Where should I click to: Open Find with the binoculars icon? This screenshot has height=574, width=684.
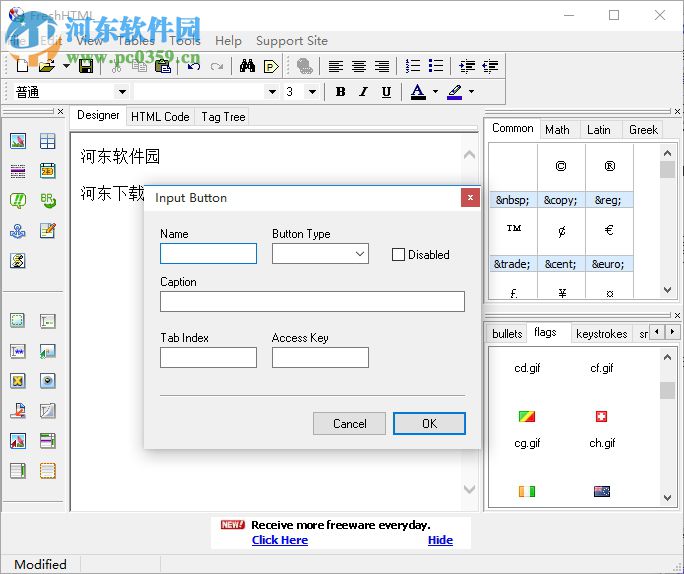[x=247, y=66]
